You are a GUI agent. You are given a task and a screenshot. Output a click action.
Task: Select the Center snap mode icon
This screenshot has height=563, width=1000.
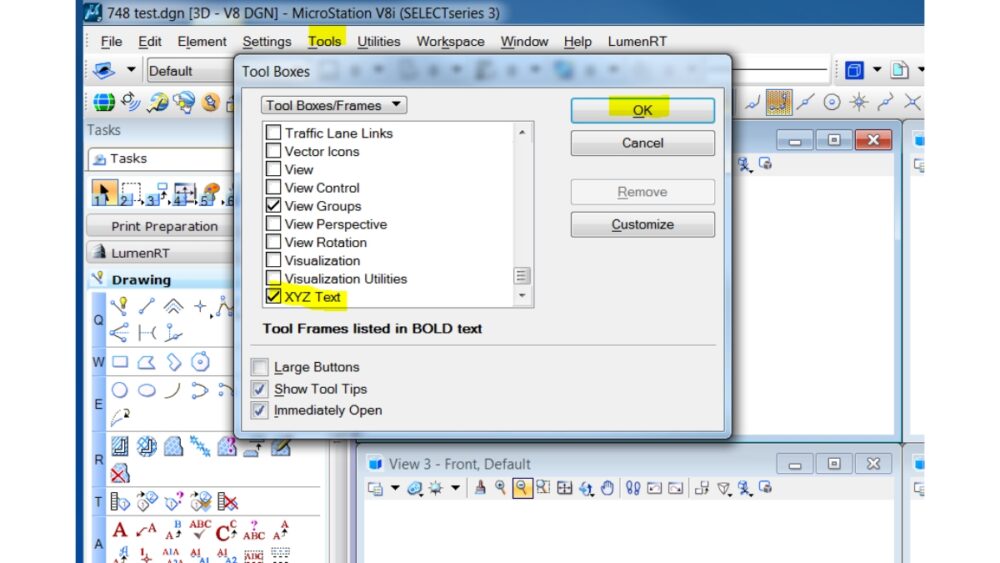click(831, 102)
